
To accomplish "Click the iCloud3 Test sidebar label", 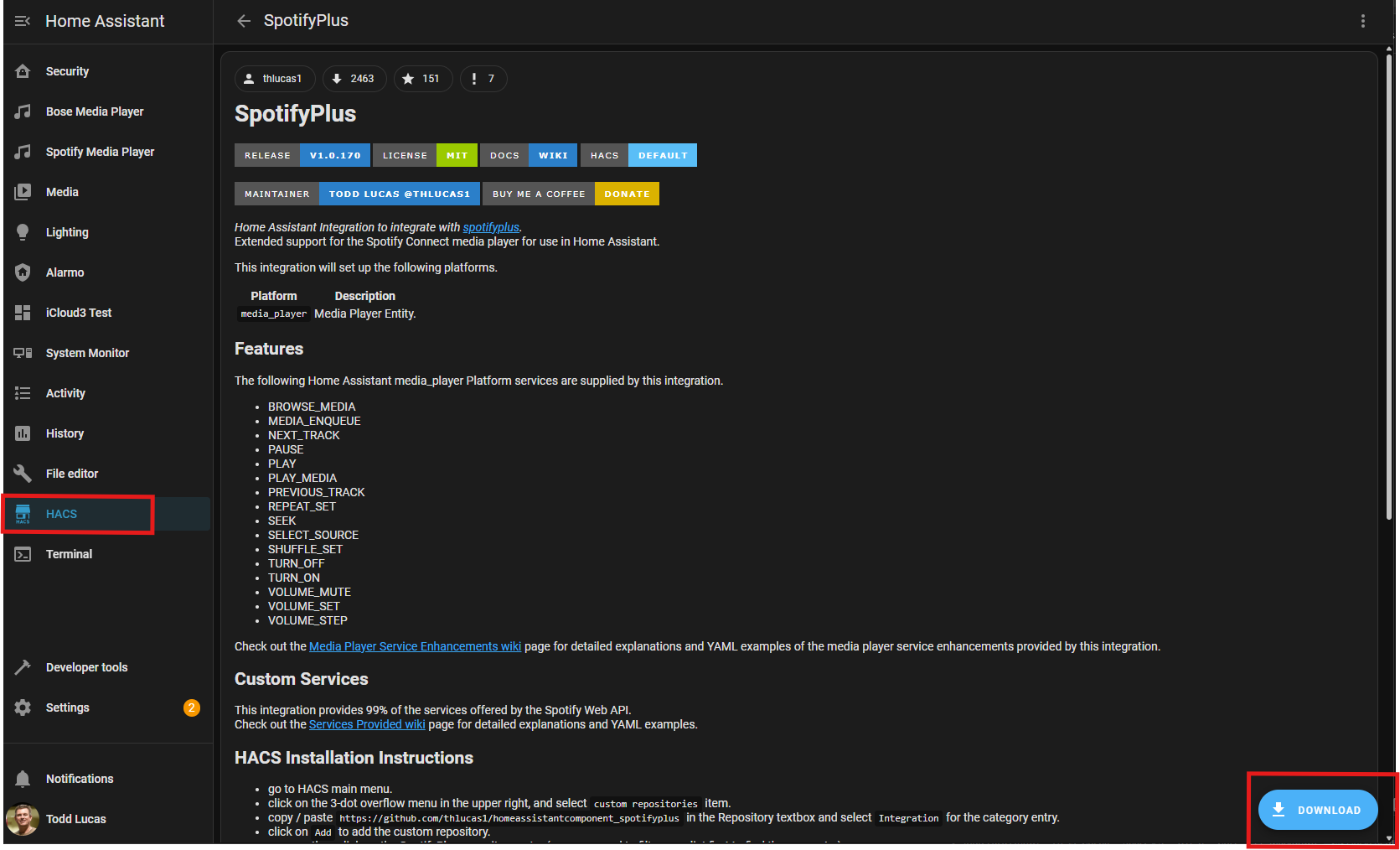I will tap(79, 313).
